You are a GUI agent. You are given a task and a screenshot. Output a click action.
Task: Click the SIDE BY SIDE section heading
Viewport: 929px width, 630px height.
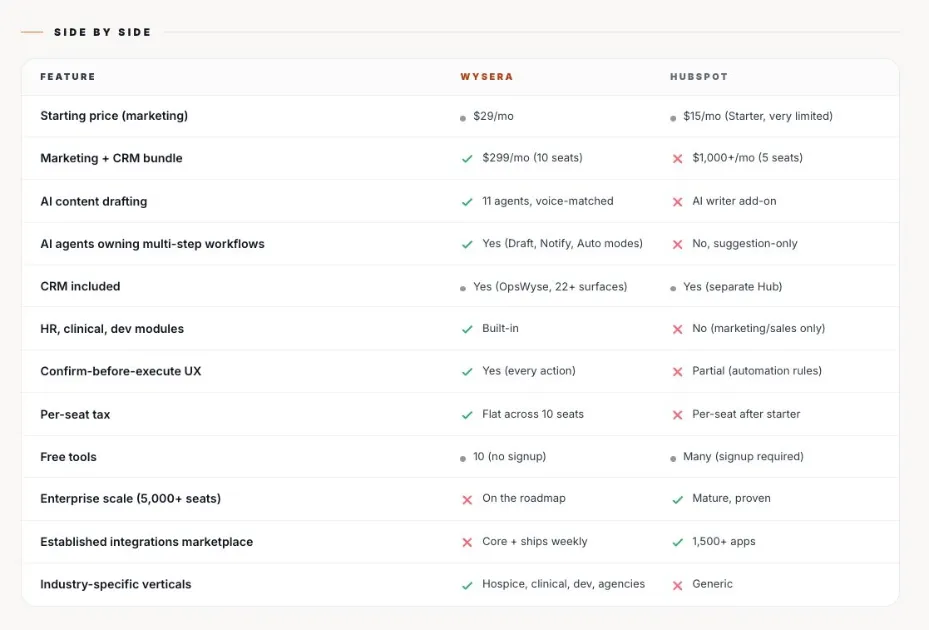pyautogui.click(x=102, y=32)
